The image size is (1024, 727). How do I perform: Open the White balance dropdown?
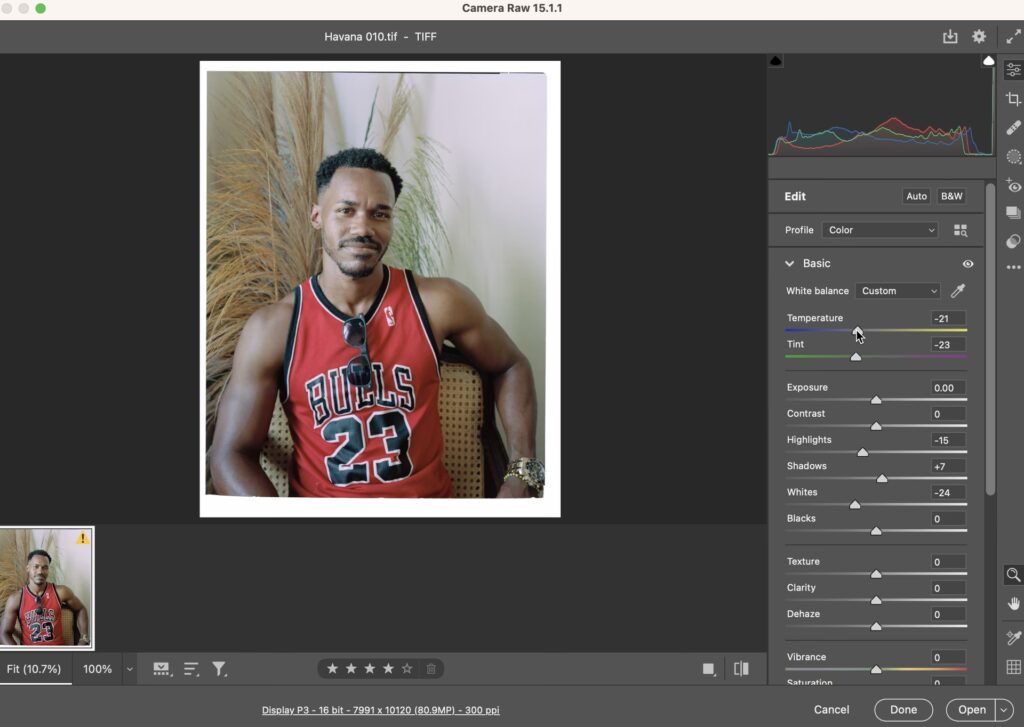click(x=897, y=291)
